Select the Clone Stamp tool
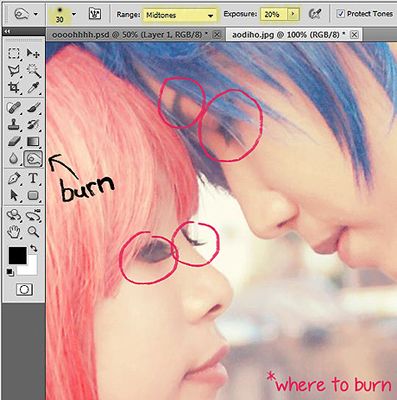The height and width of the screenshot is (400, 397). pyautogui.click(x=14, y=125)
